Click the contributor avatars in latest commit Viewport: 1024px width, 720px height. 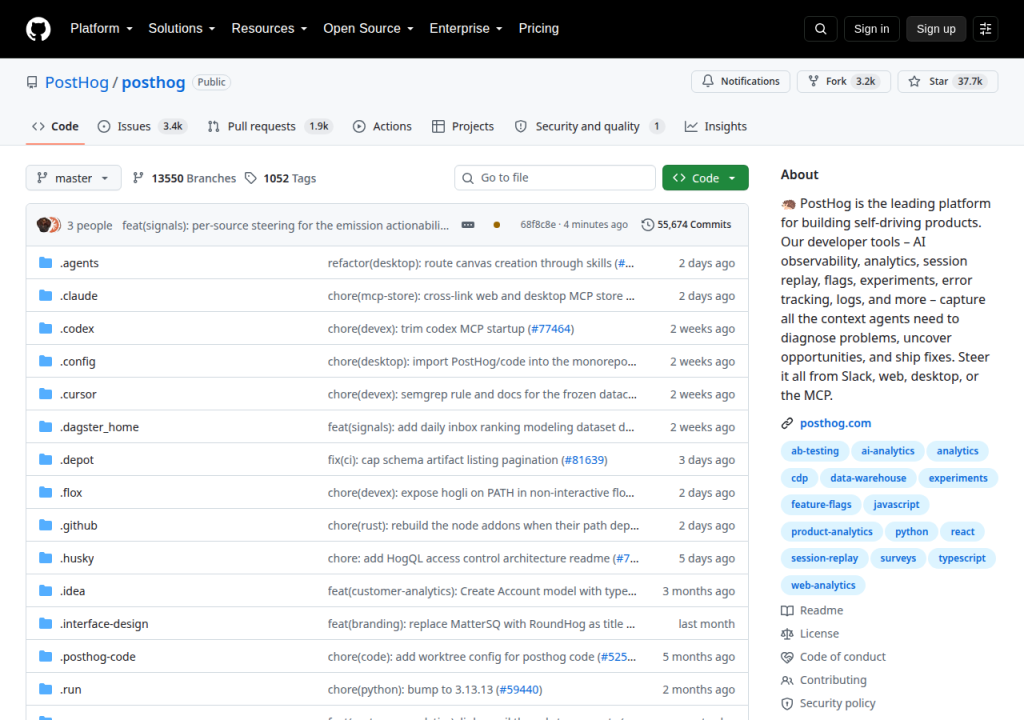tap(49, 225)
